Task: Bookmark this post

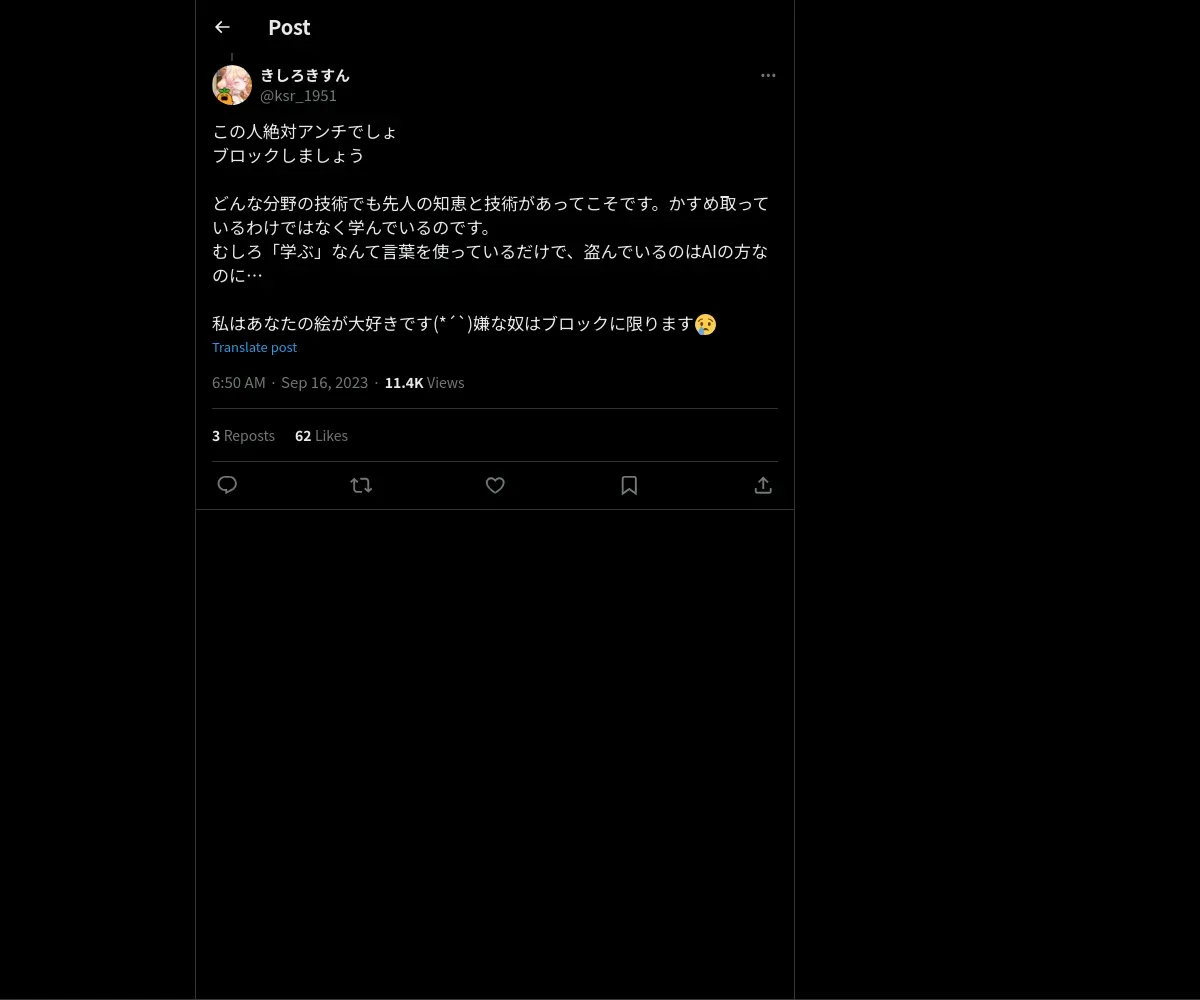Action: 629,485
